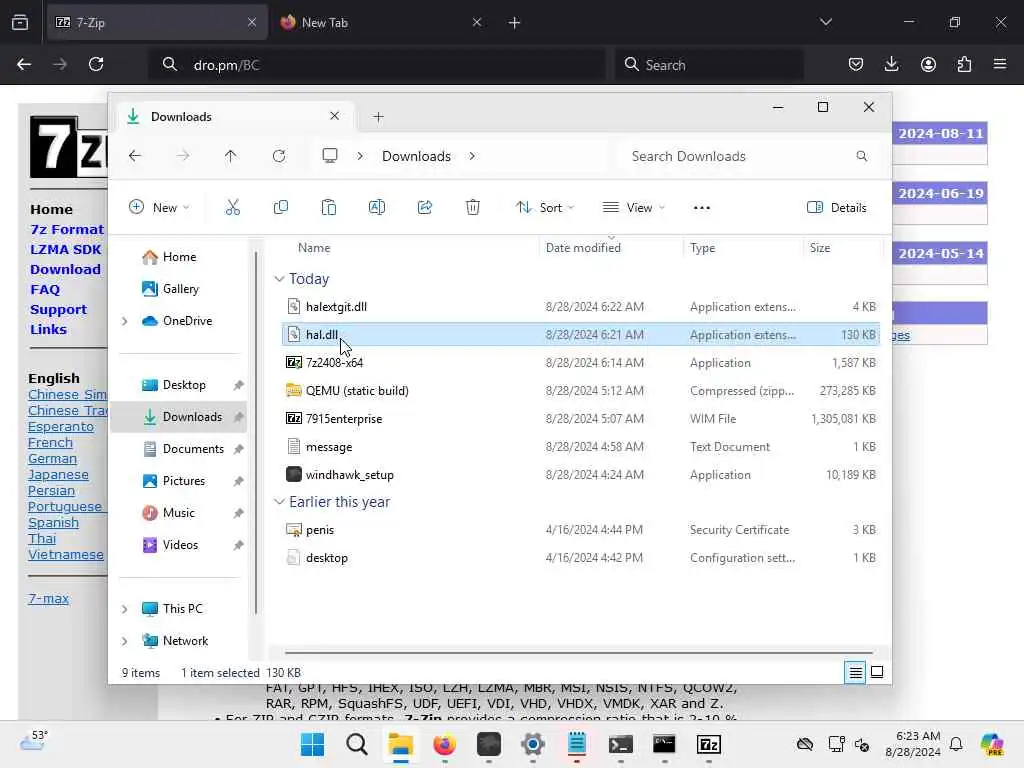The height and width of the screenshot is (768, 1024).
Task: Switch to details list view icon
Action: tap(855, 672)
